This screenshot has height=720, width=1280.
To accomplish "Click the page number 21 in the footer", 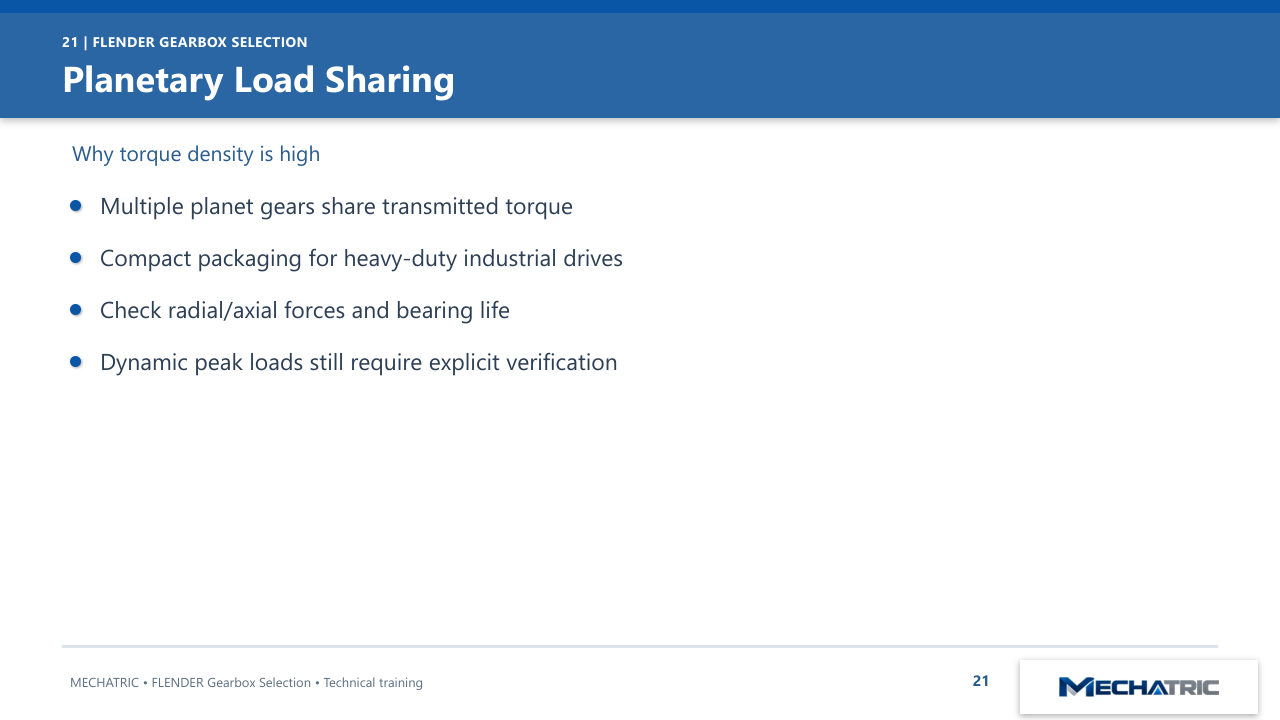I will pos(981,681).
